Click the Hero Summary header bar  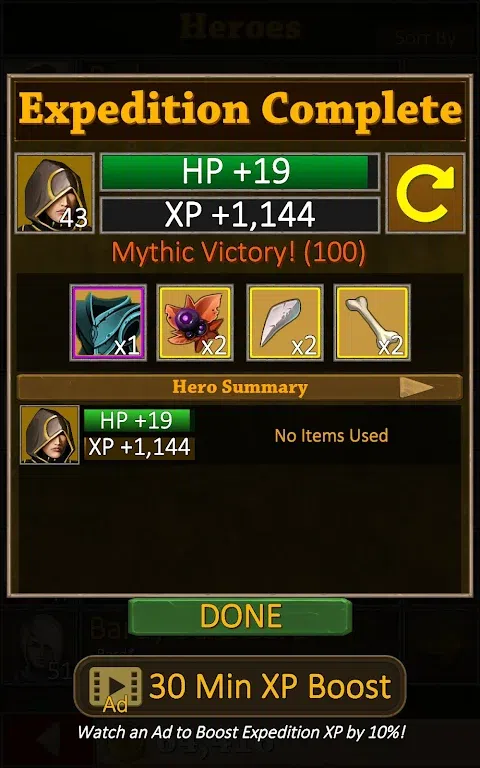pos(240,387)
